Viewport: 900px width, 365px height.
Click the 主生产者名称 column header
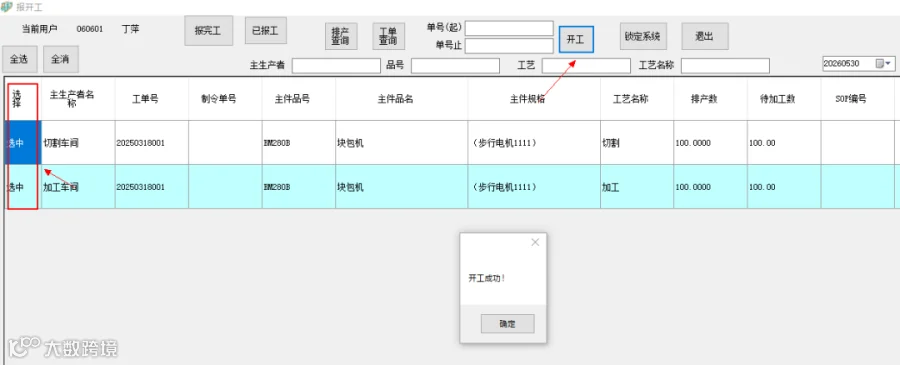point(78,99)
